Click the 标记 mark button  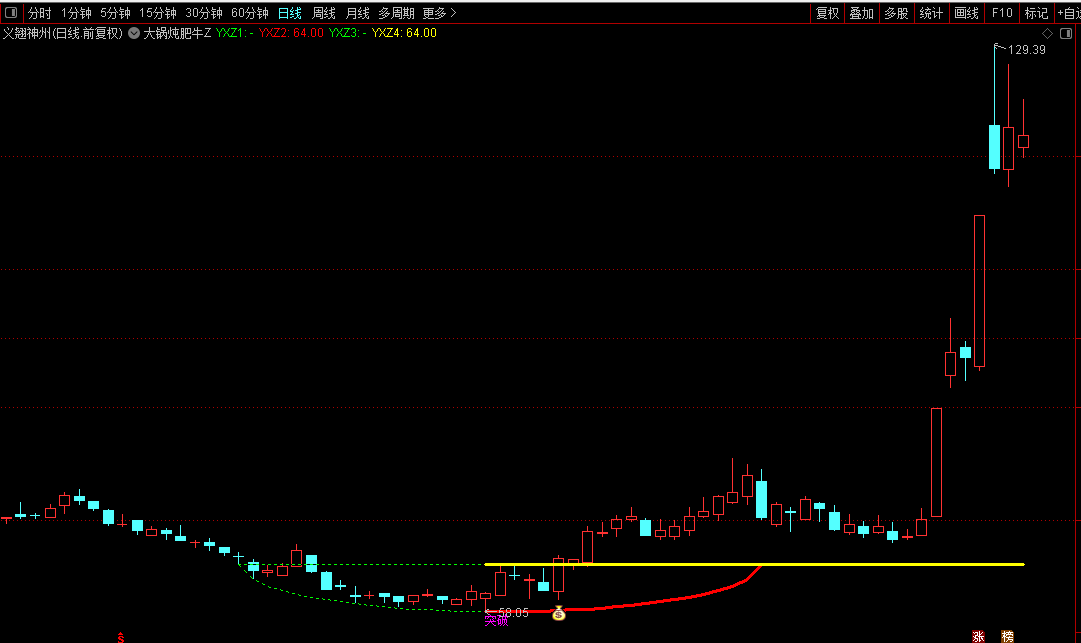1036,13
